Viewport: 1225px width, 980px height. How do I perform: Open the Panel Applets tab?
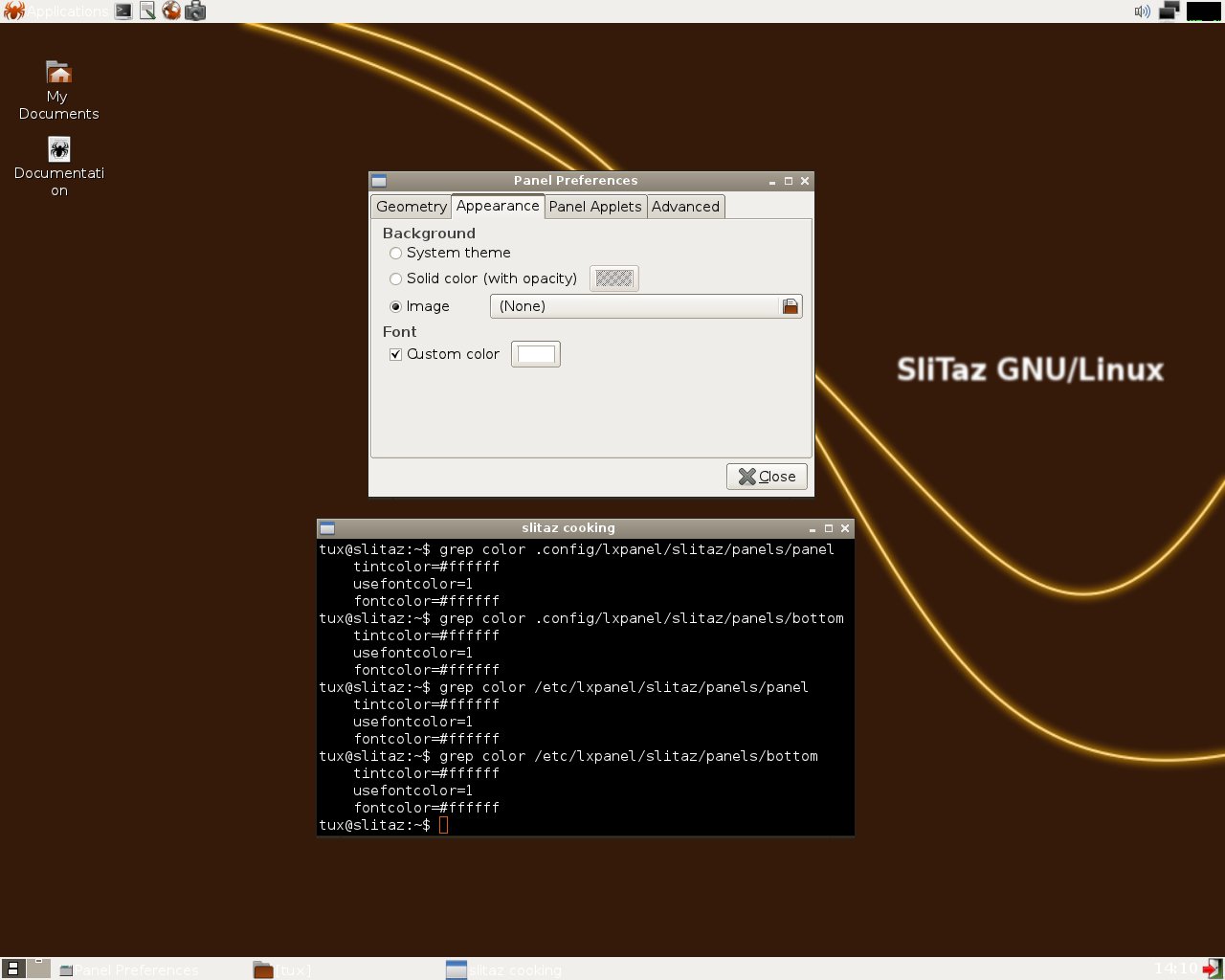click(595, 206)
